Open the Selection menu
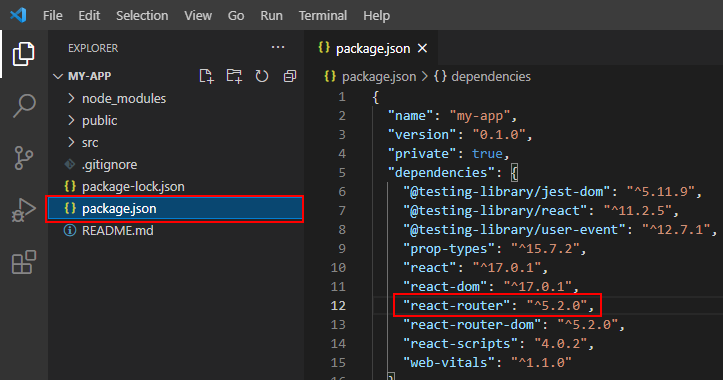723x380 pixels. 142,16
